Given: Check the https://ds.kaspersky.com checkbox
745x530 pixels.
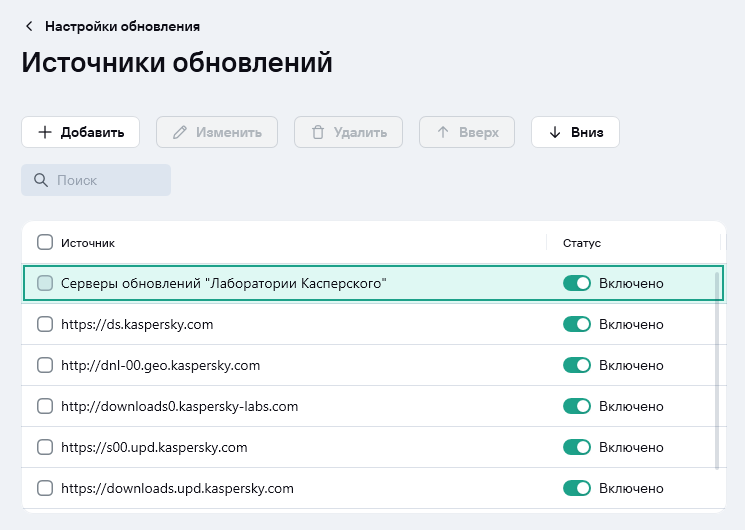Looking at the screenshot, I should 45,324.
